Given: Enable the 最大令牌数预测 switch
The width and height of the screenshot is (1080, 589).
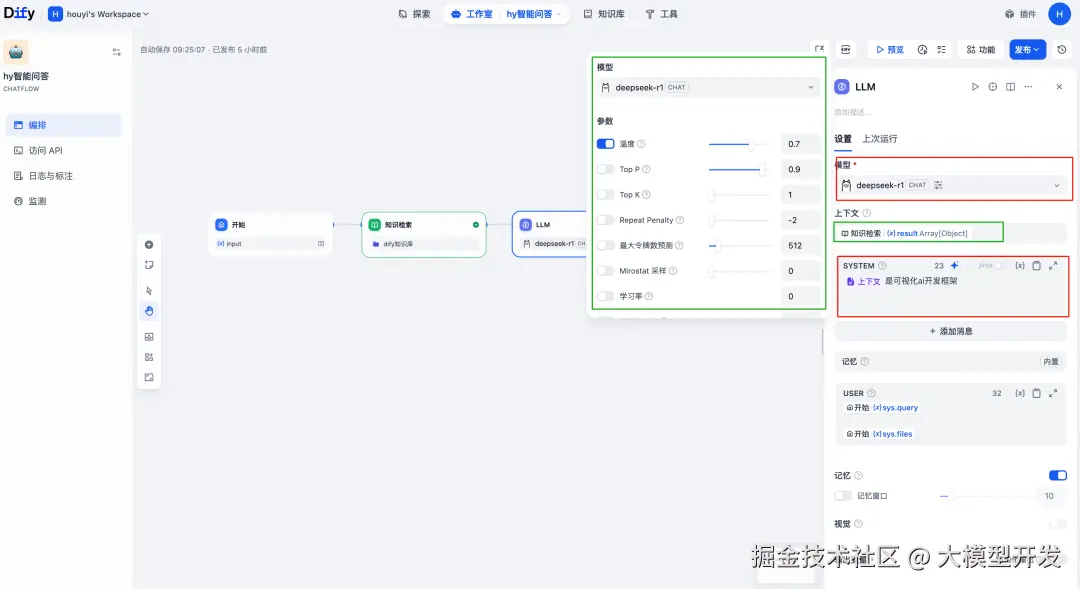Looking at the screenshot, I should coord(605,245).
